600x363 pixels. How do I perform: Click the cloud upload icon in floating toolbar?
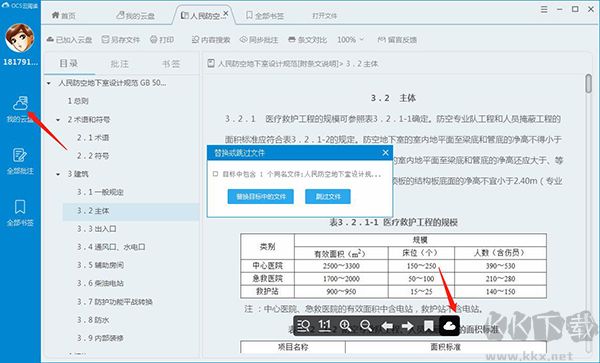449,326
